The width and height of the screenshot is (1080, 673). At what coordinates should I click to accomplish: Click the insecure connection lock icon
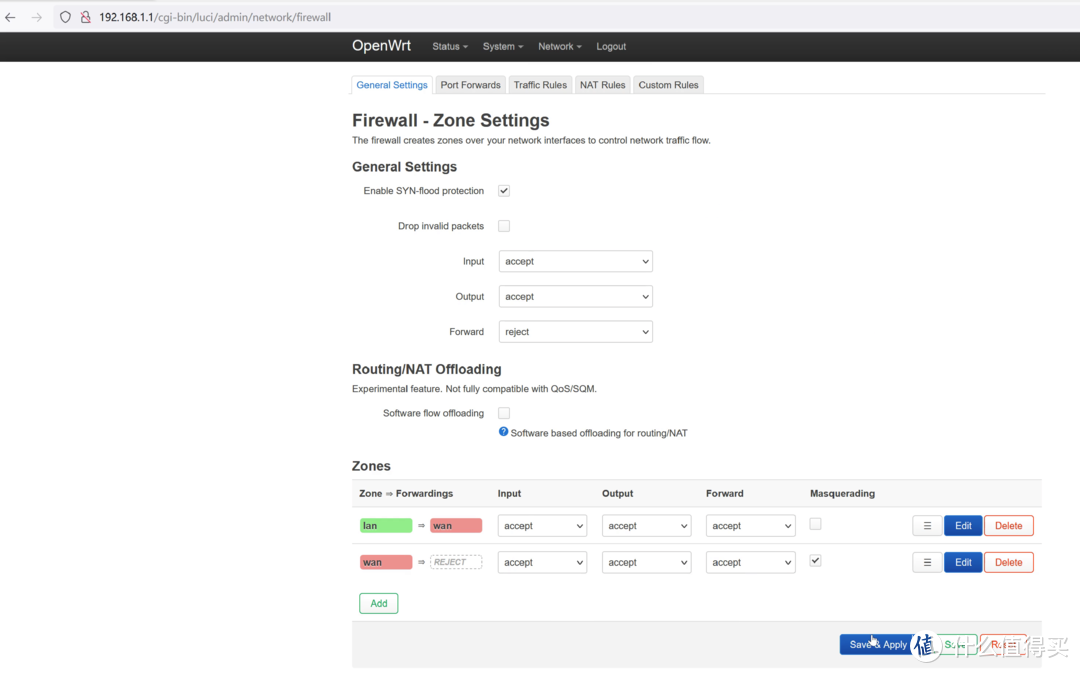(85, 17)
